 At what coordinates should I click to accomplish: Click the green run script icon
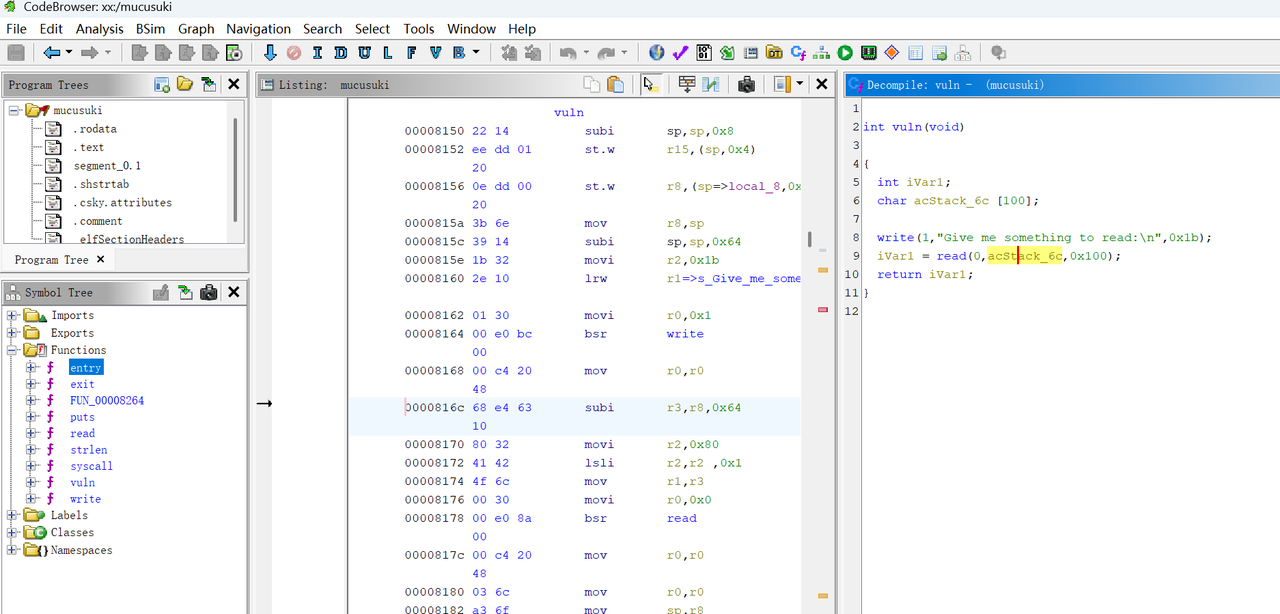coord(845,53)
